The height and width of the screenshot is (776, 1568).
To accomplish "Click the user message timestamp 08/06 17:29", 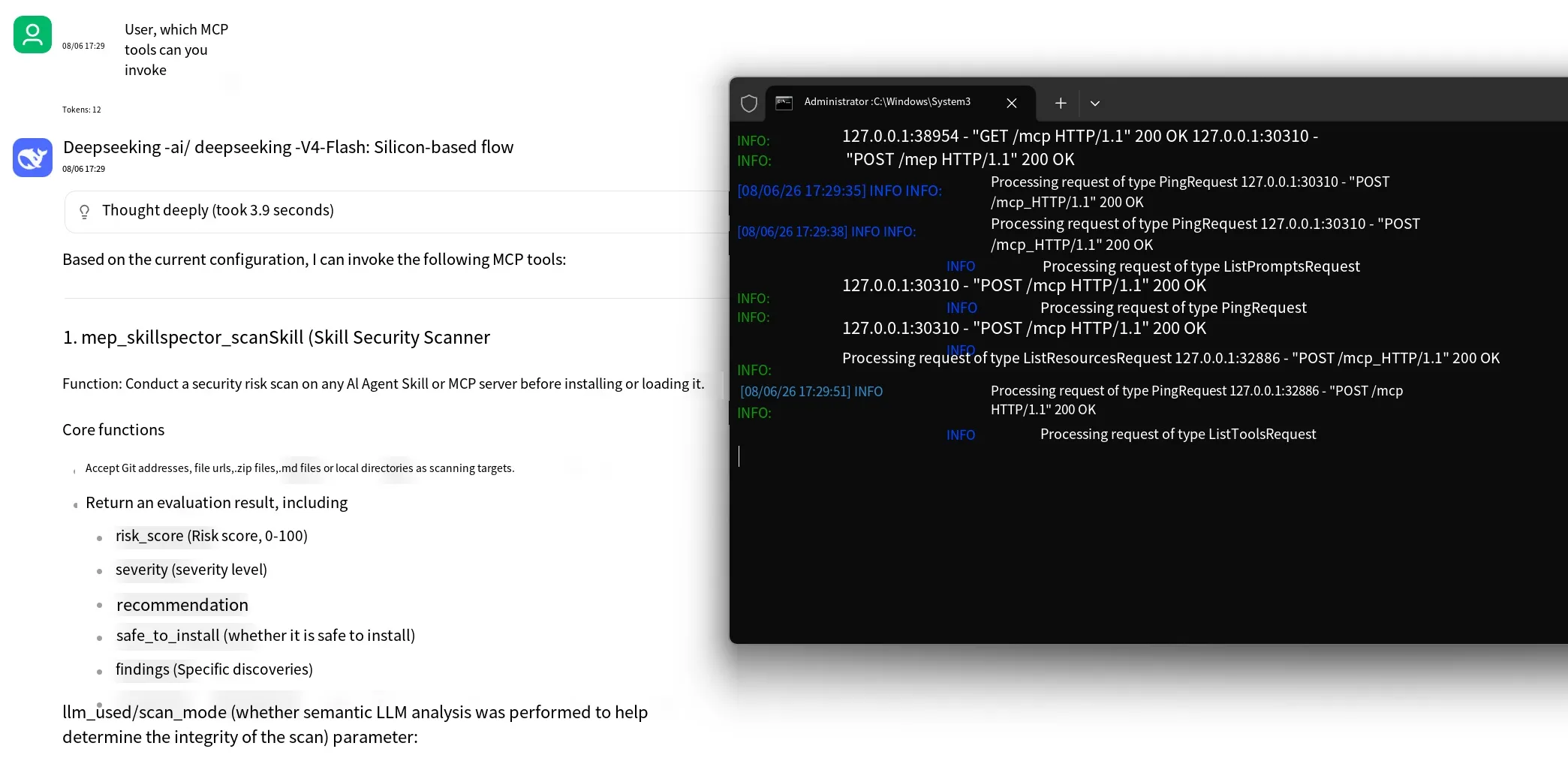I will click(83, 46).
